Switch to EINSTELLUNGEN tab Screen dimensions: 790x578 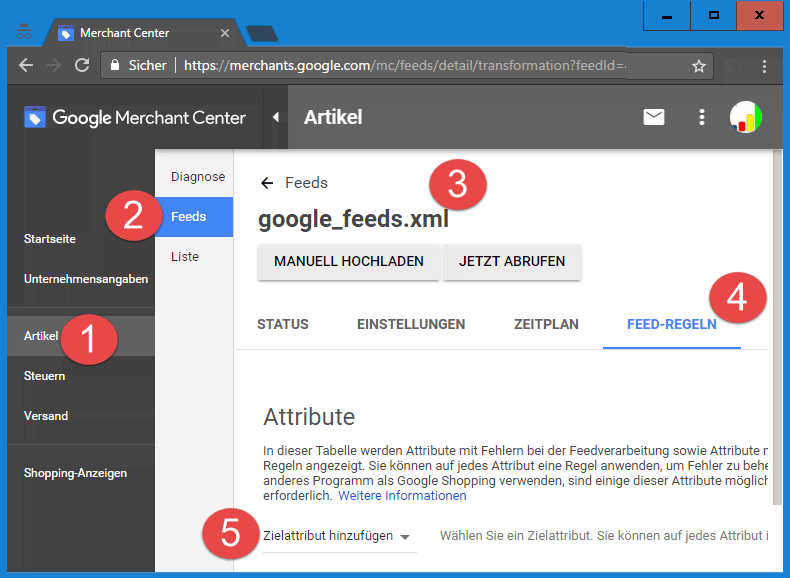click(411, 324)
